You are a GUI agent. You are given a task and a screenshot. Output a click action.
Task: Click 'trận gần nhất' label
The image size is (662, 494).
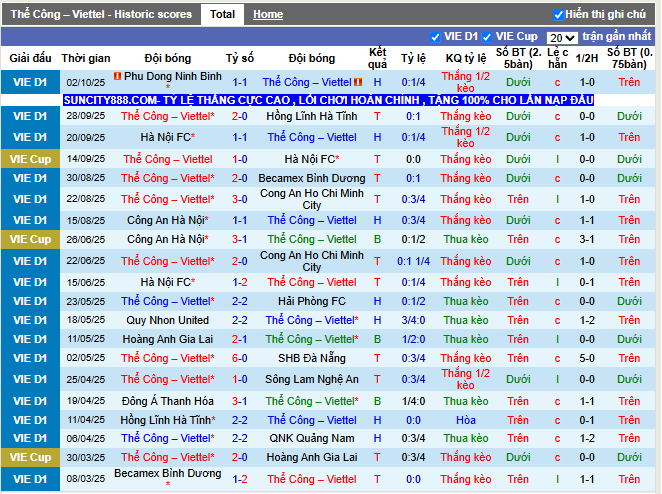click(x=617, y=36)
